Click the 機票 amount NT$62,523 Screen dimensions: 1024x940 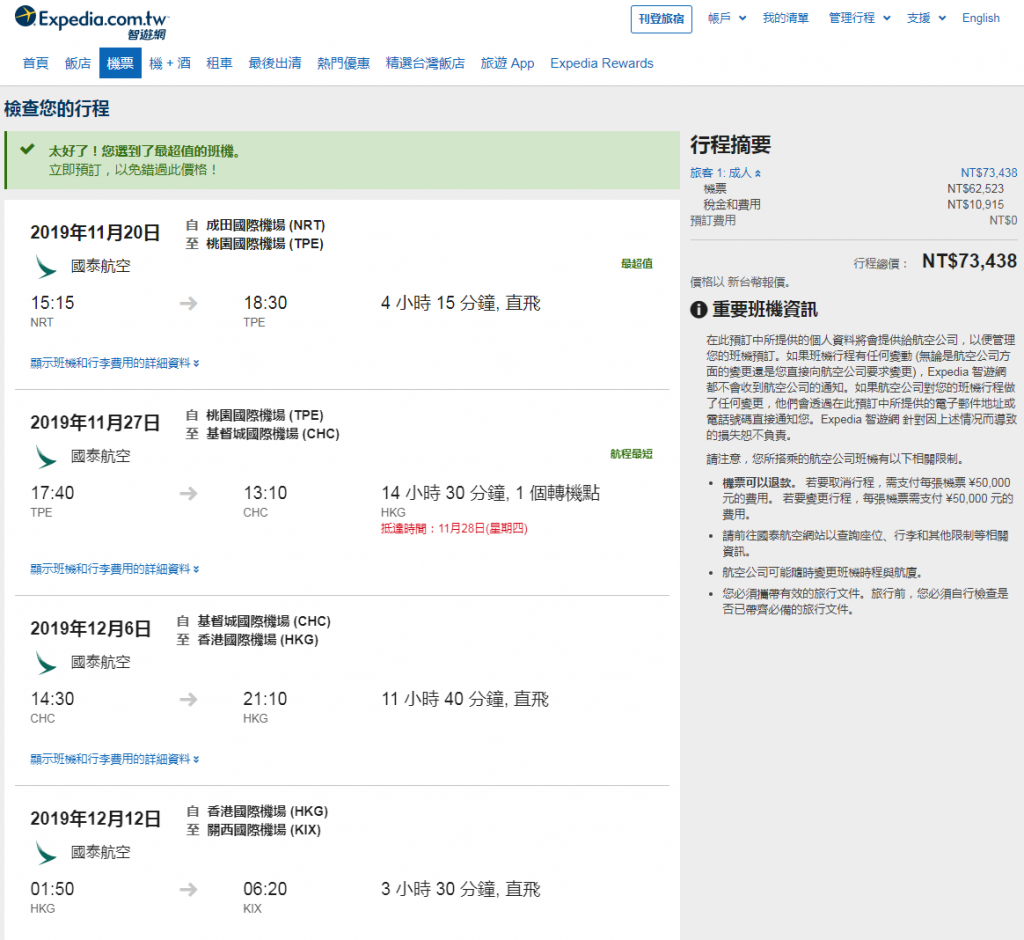976,189
